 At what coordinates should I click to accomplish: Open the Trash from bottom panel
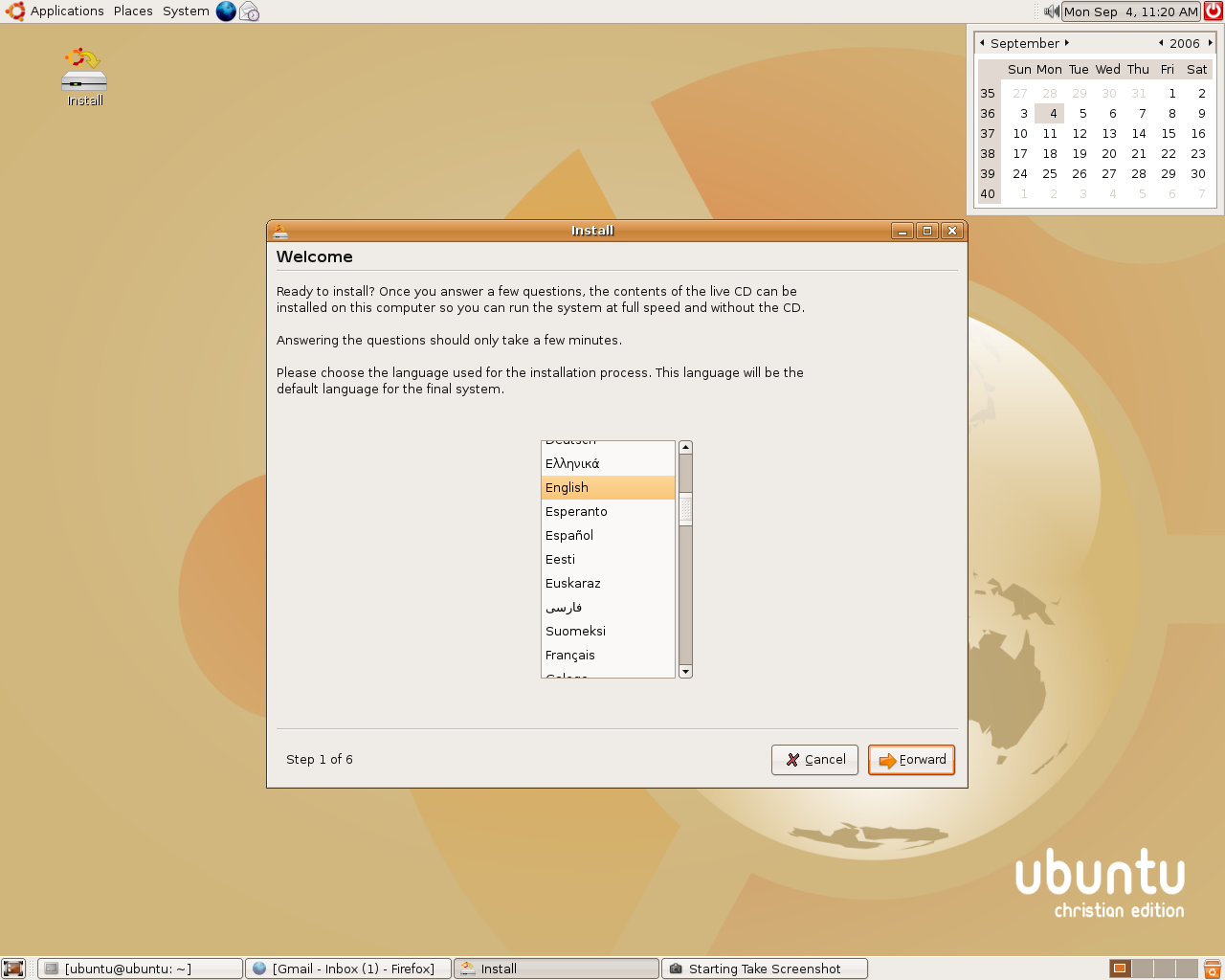pyautogui.click(x=1213, y=969)
